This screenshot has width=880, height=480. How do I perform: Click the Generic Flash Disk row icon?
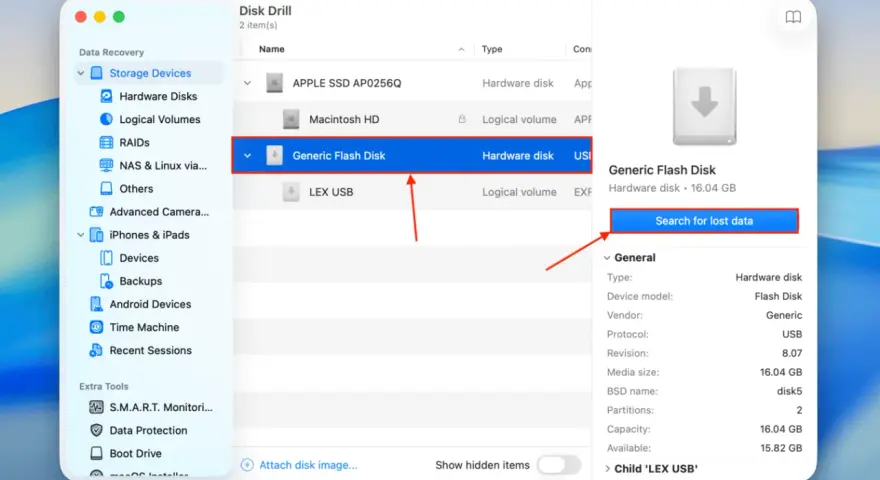(x=274, y=156)
